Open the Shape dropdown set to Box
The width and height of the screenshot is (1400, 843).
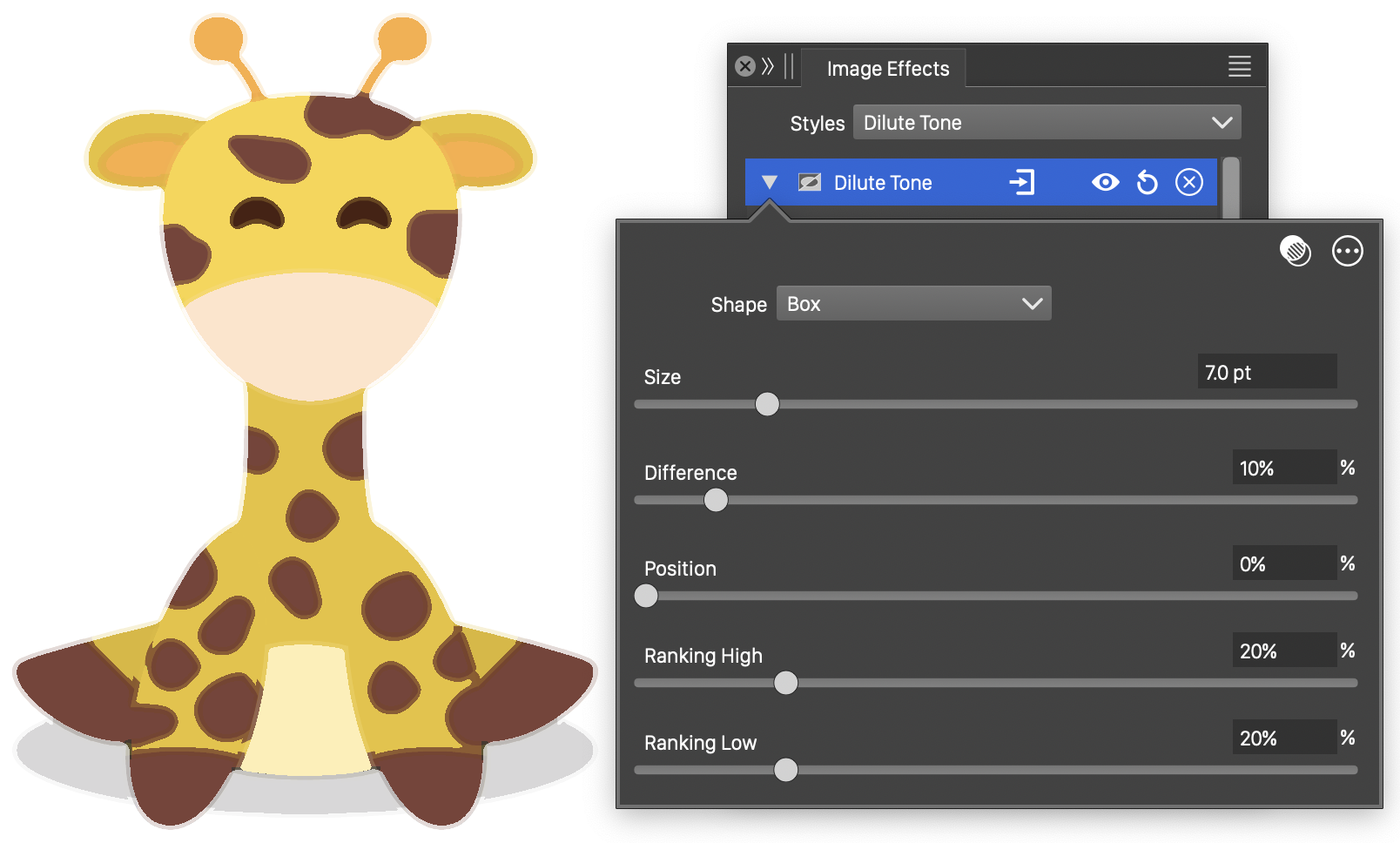[x=913, y=304]
